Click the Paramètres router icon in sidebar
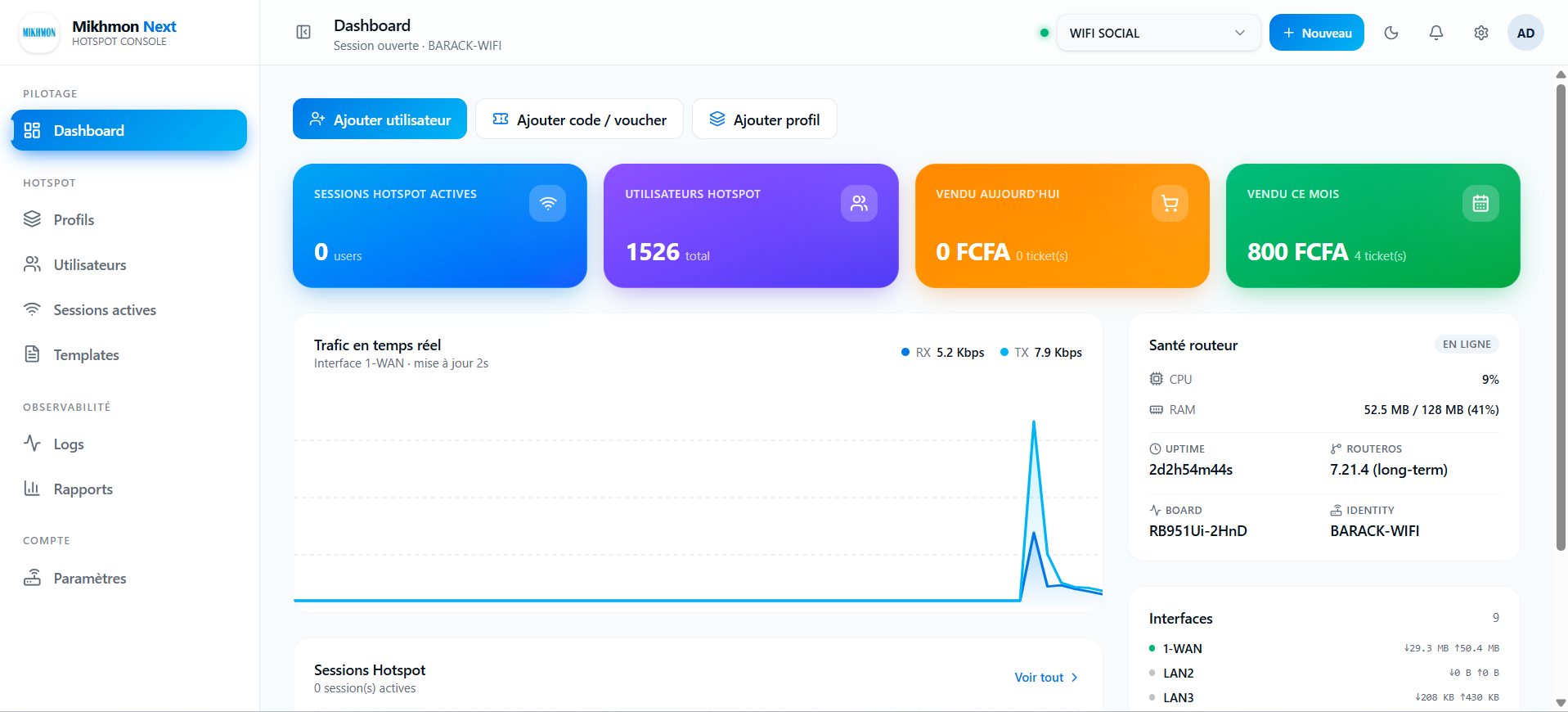 point(32,577)
